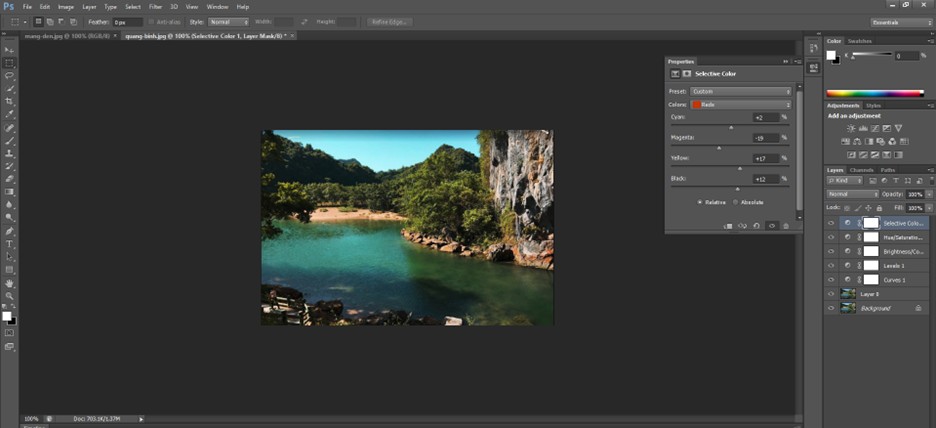Open the Kind filter dropdown in Layers
The width and height of the screenshot is (936, 428).
tap(845, 181)
